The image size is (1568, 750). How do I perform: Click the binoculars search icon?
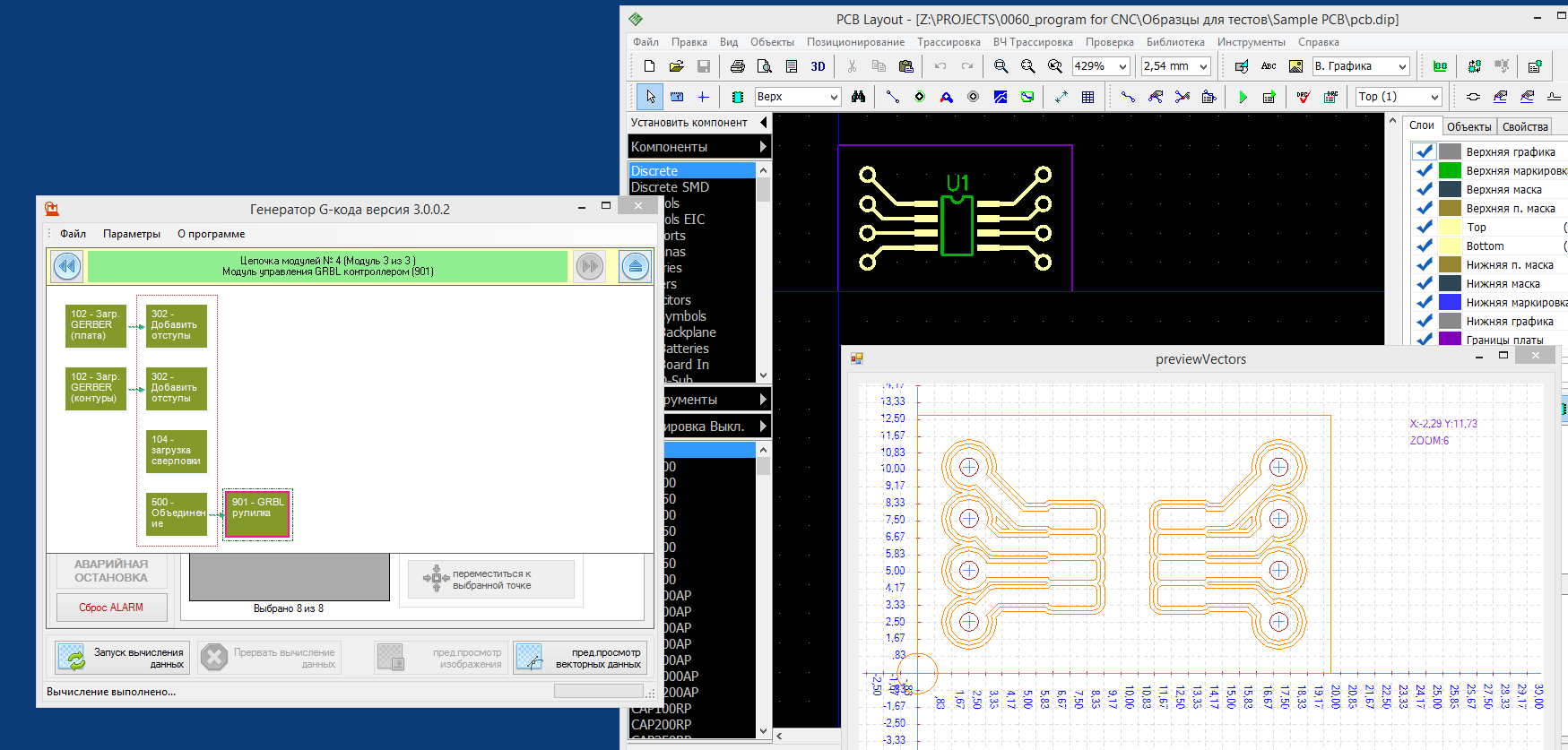[858, 97]
